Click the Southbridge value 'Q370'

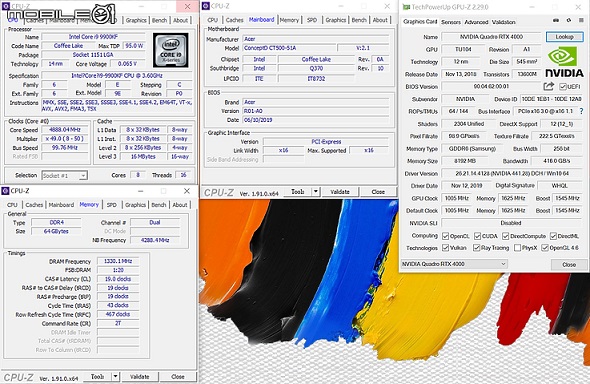316,68
